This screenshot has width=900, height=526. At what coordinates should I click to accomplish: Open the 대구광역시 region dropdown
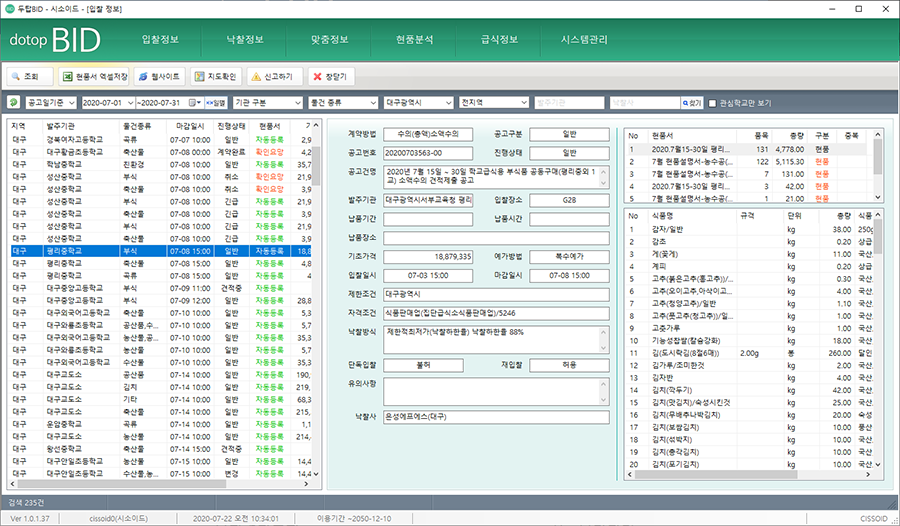[418, 102]
